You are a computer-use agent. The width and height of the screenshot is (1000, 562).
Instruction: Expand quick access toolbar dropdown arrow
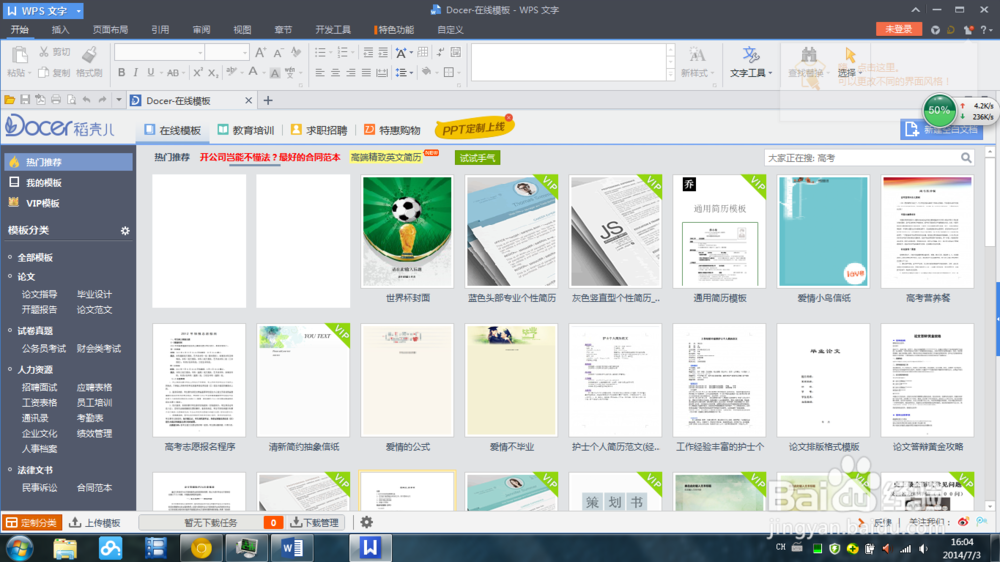pyautogui.click(x=119, y=100)
